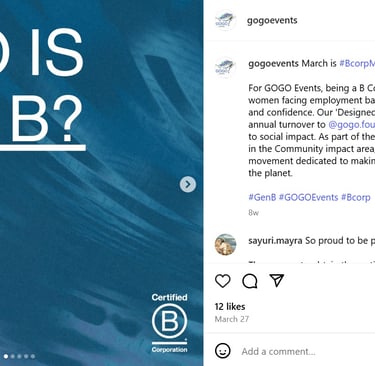
Task: Click the gogoevents avatar in the header
Action: tap(225, 20)
